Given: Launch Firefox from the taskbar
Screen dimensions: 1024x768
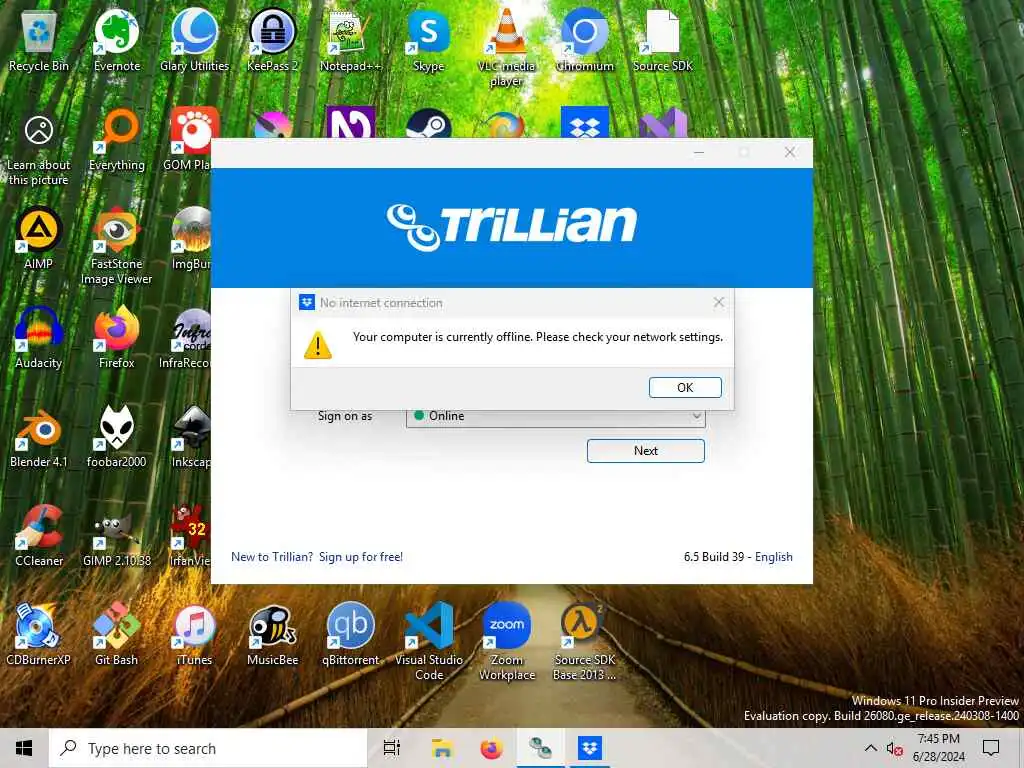Looking at the screenshot, I should click(x=491, y=748).
